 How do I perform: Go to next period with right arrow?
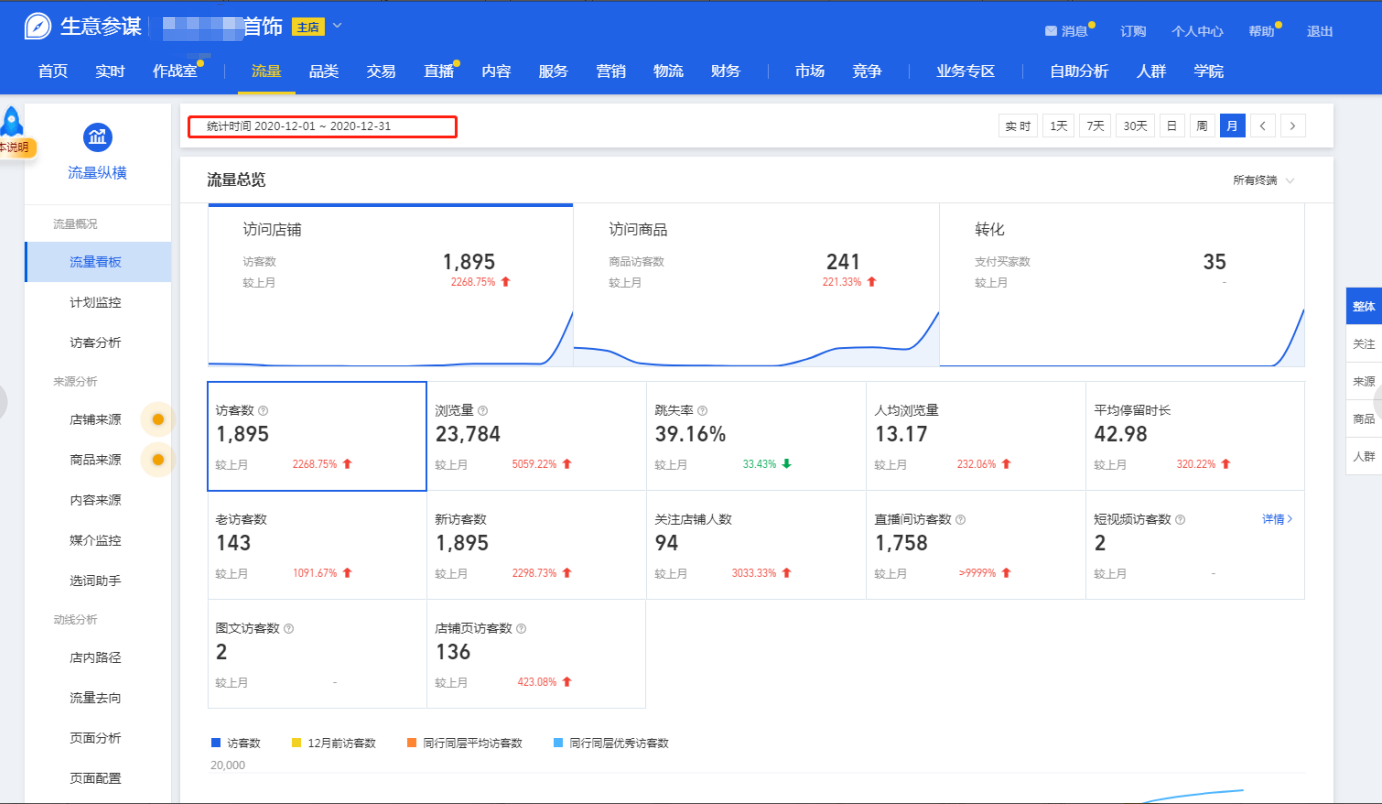pyautogui.click(x=1293, y=126)
